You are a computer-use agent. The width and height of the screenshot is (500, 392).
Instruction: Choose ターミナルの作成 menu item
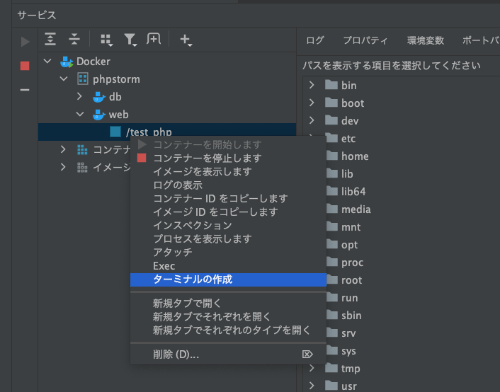[228, 280]
